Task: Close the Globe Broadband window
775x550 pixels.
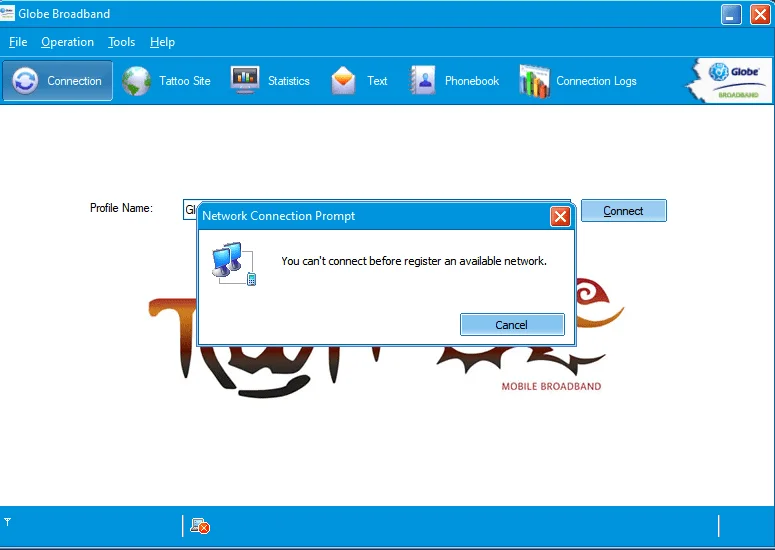Action: (760, 14)
